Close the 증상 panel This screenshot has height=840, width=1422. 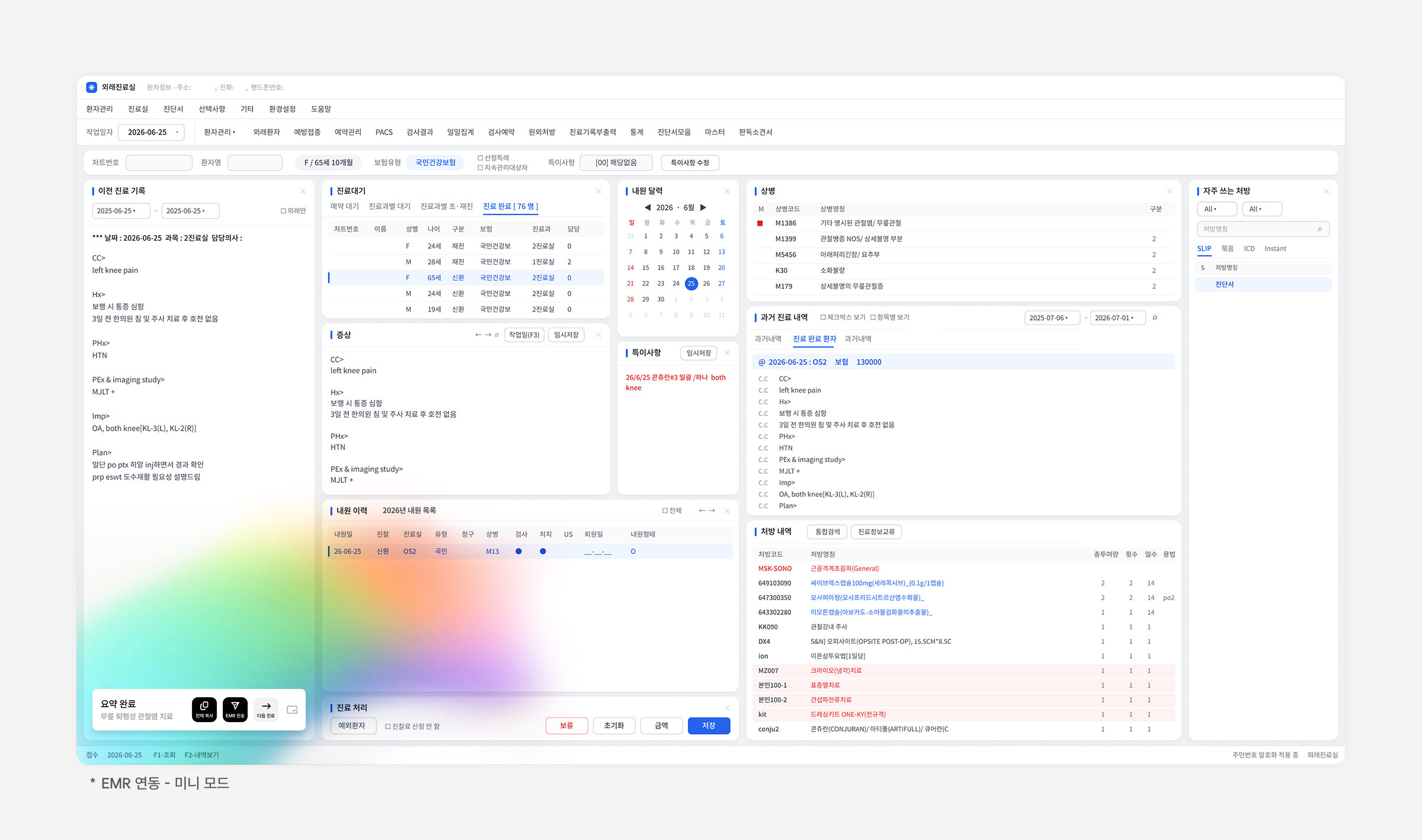598,335
